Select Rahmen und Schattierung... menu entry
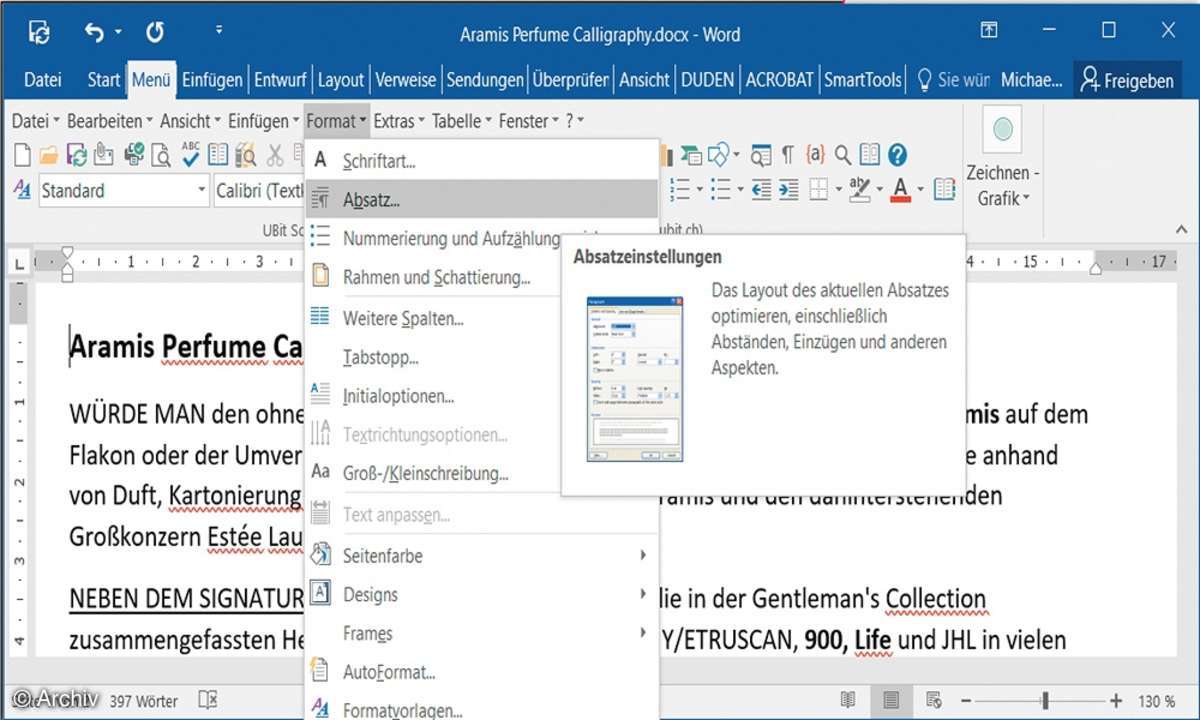 pos(433,277)
